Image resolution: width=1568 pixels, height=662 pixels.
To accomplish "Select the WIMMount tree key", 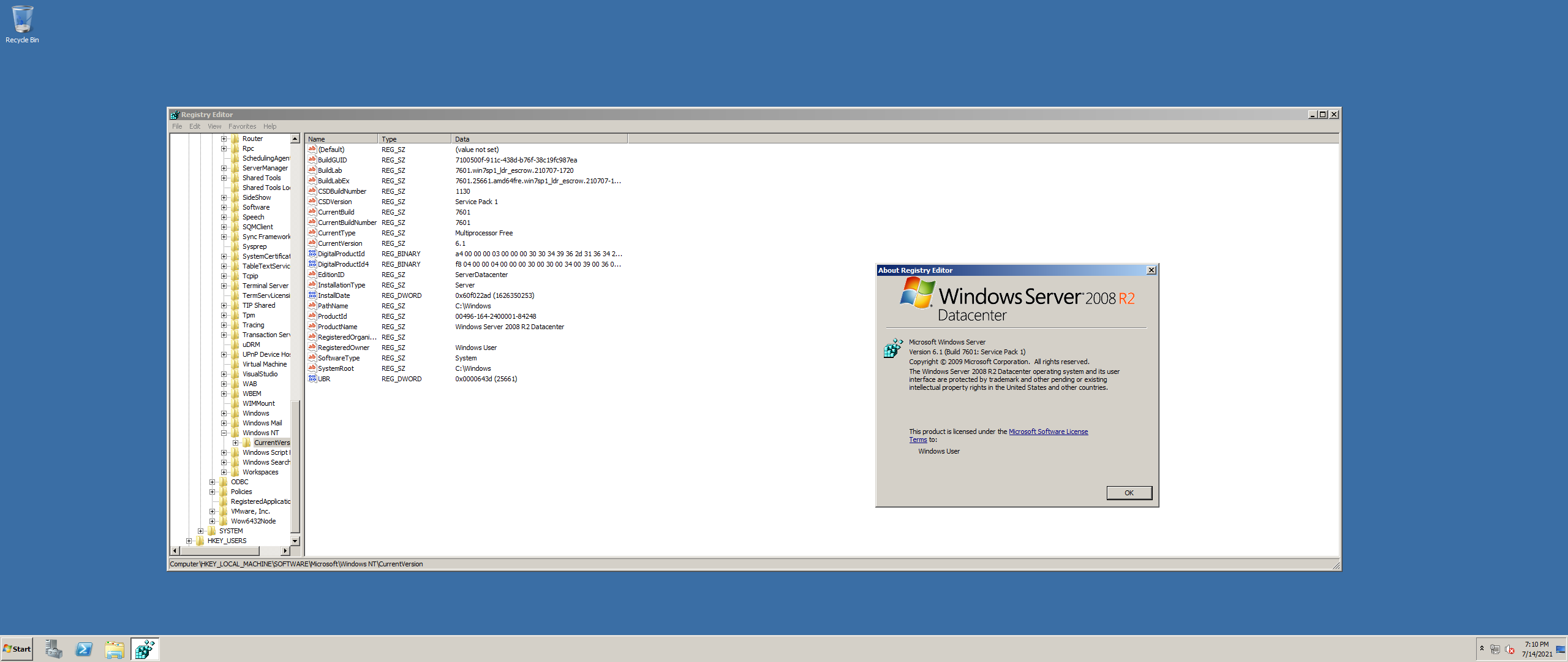I will (x=258, y=403).
